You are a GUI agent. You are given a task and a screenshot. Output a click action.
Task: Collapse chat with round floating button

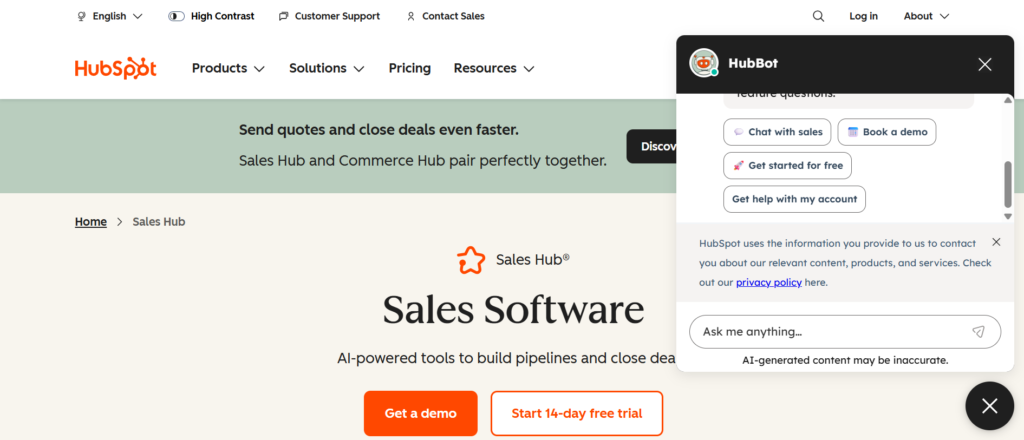coord(989,406)
